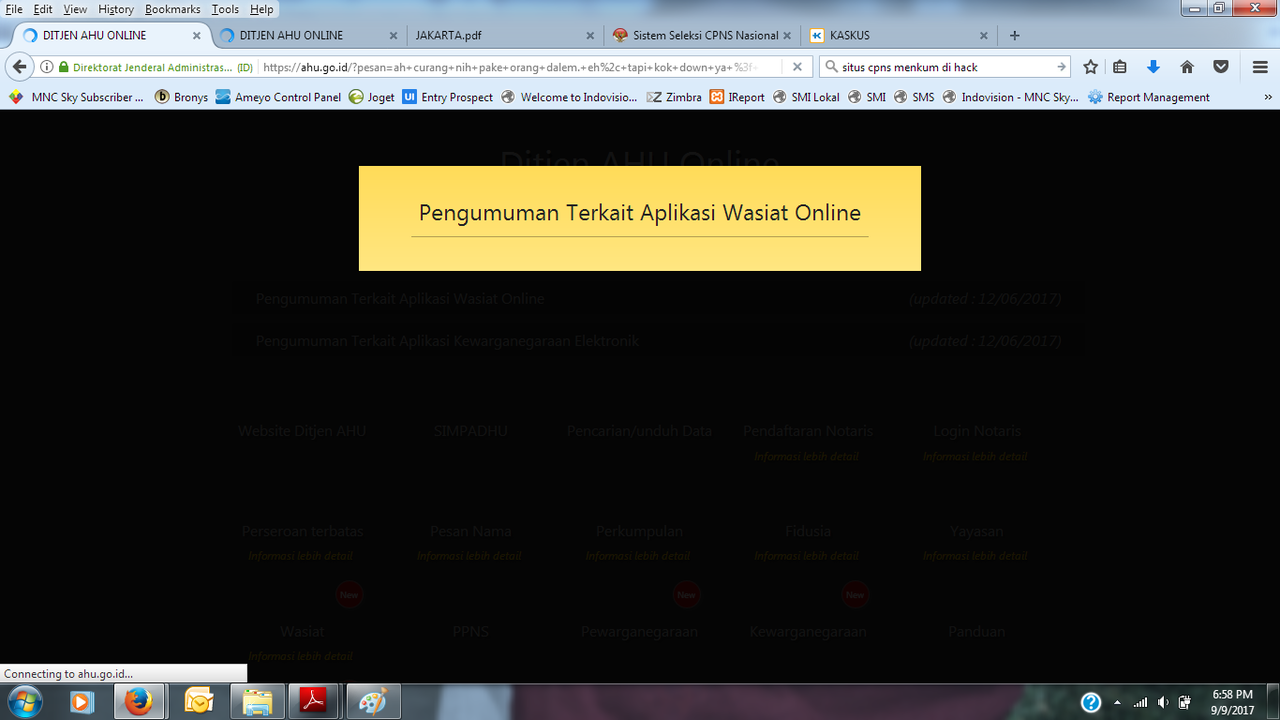
Task: Switch to Firefox in the taskbar
Action: coord(140,702)
